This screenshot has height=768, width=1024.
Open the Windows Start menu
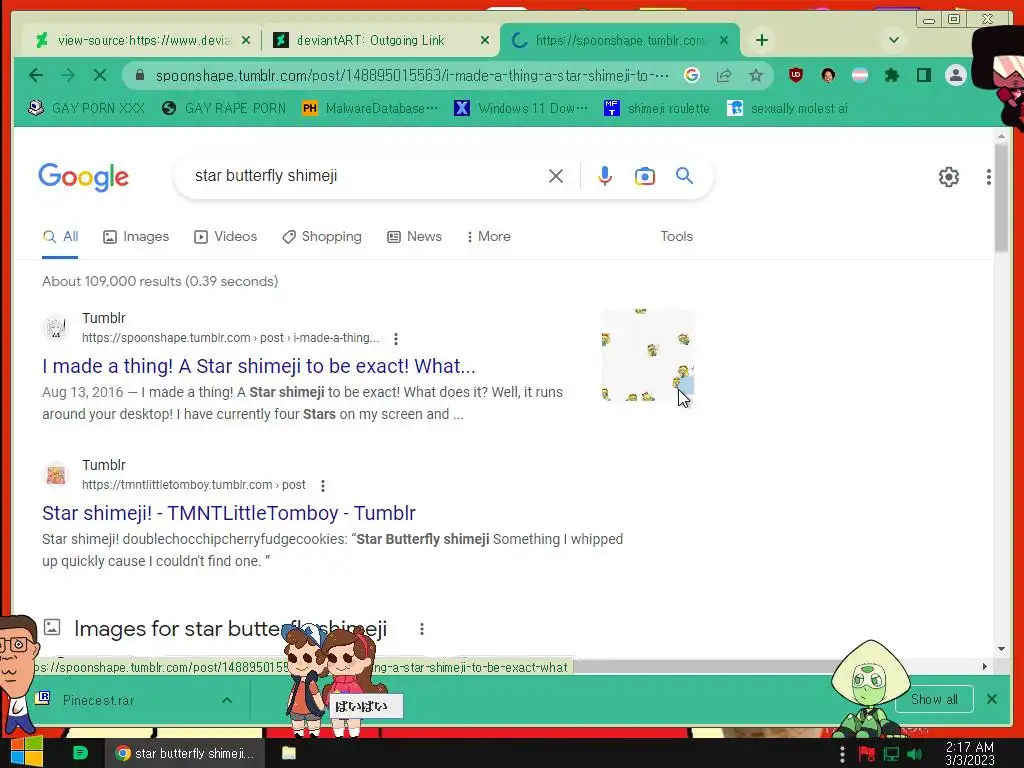coord(26,752)
